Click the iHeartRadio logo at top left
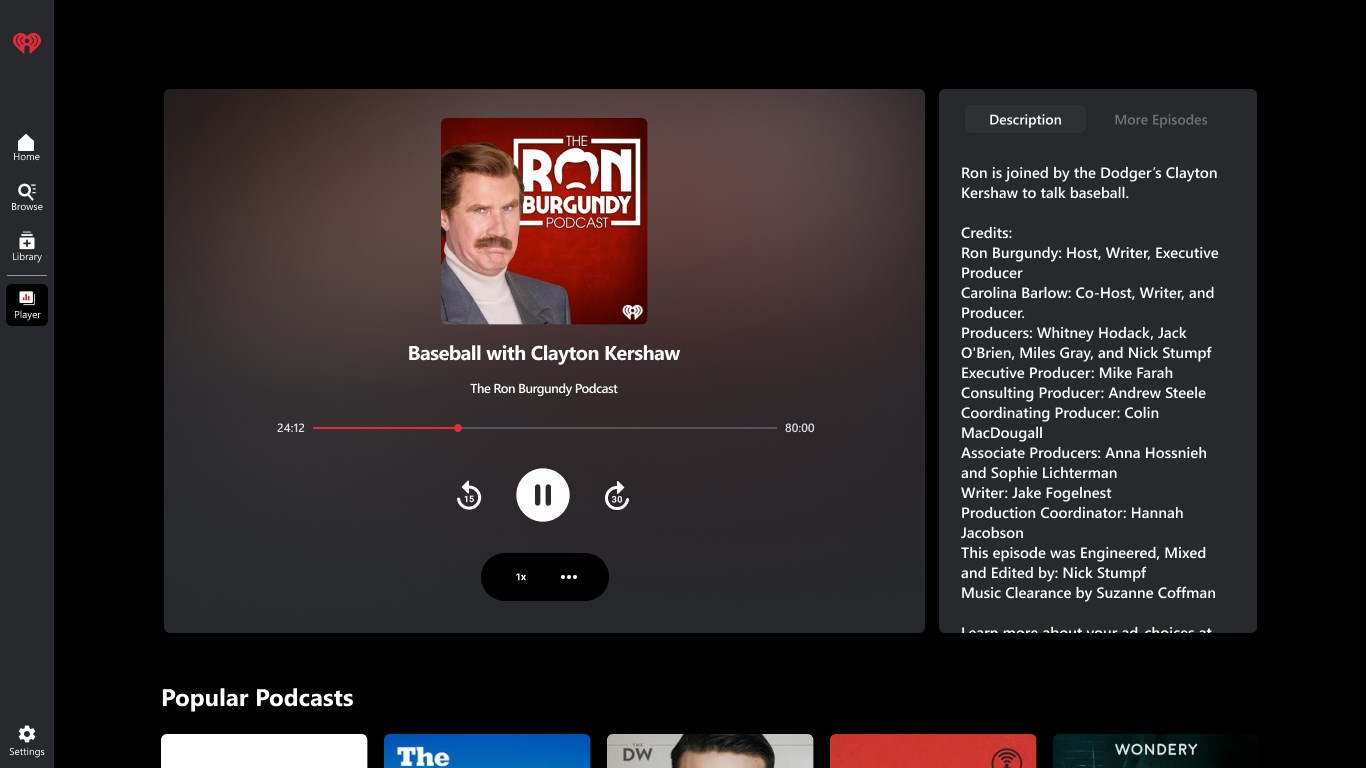The width and height of the screenshot is (1366, 768). (26, 43)
